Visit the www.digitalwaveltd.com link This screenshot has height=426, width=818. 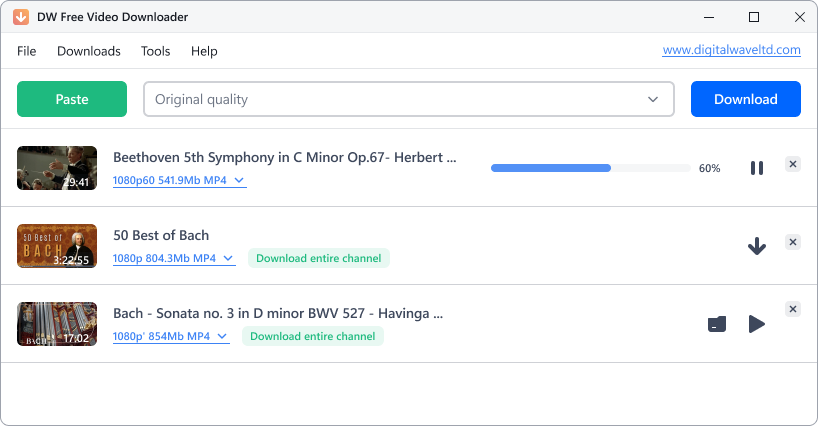(x=732, y=50)
